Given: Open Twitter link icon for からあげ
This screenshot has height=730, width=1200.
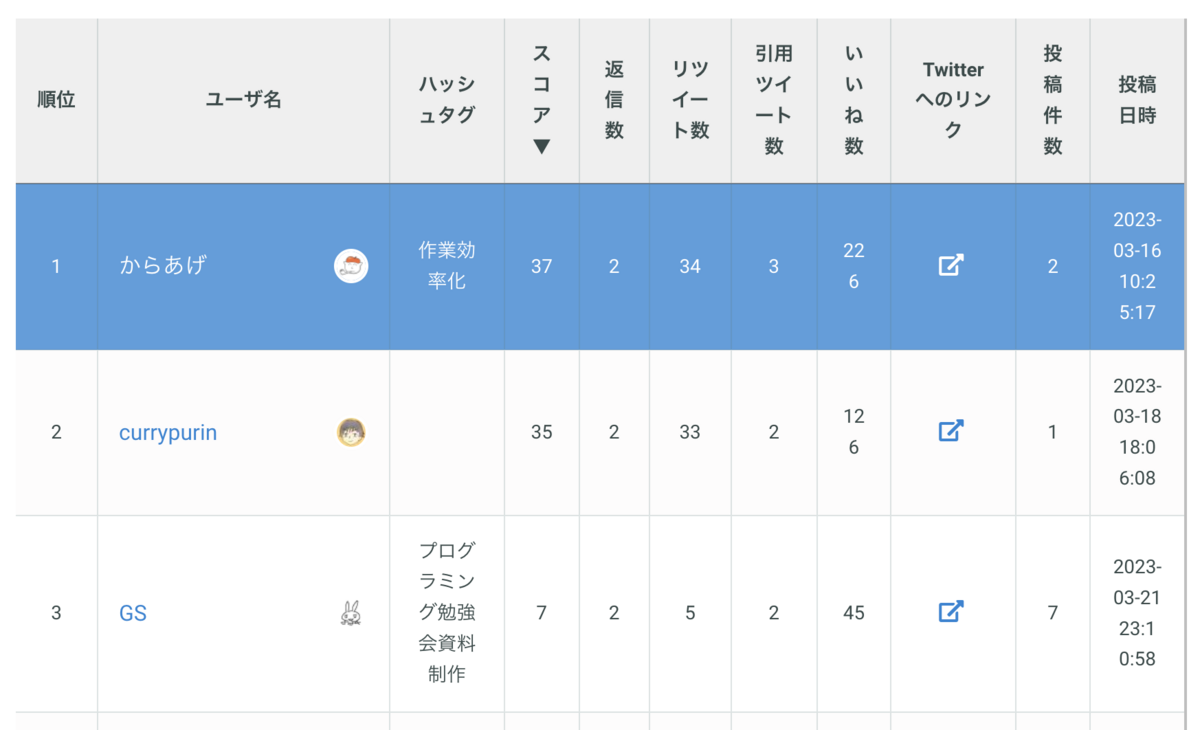Looking at the screenshot, I should (951, 265).
